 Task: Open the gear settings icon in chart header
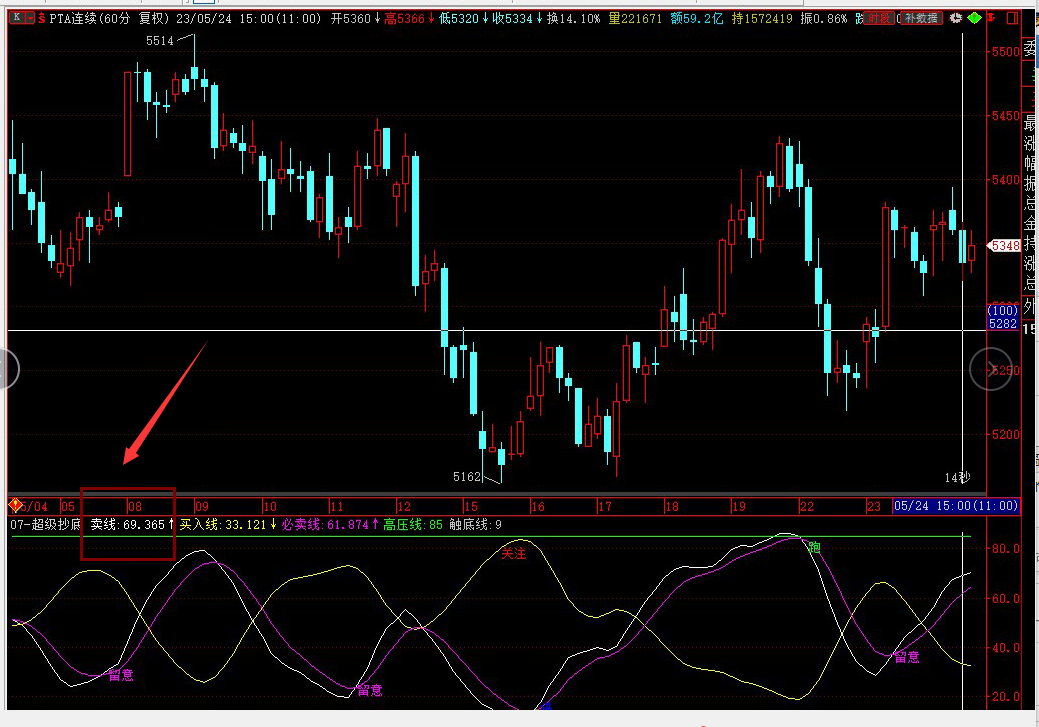pos(956,19)
